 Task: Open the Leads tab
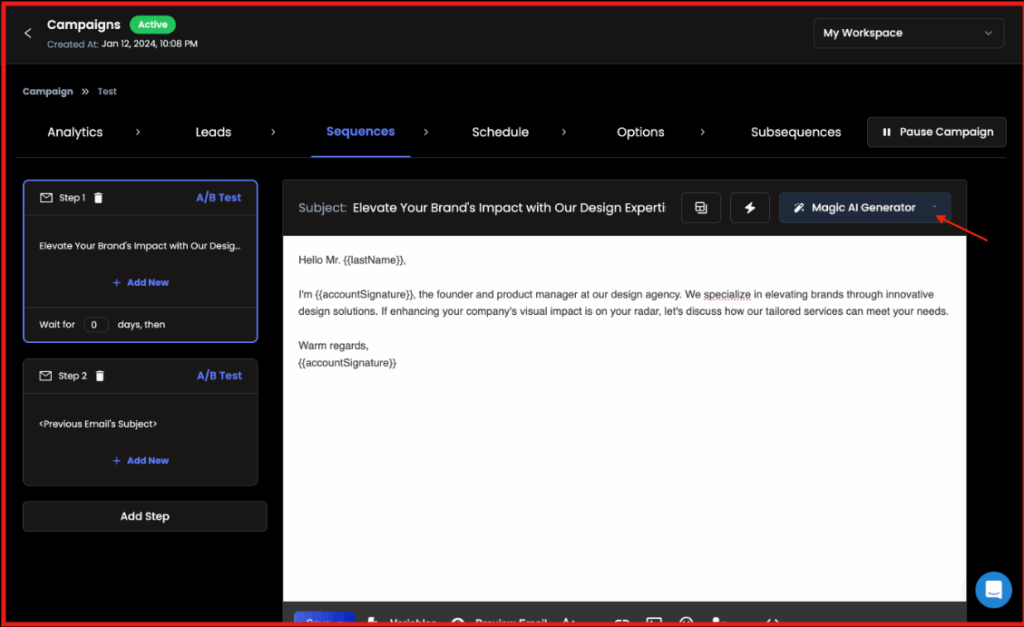tap(213, 132)
